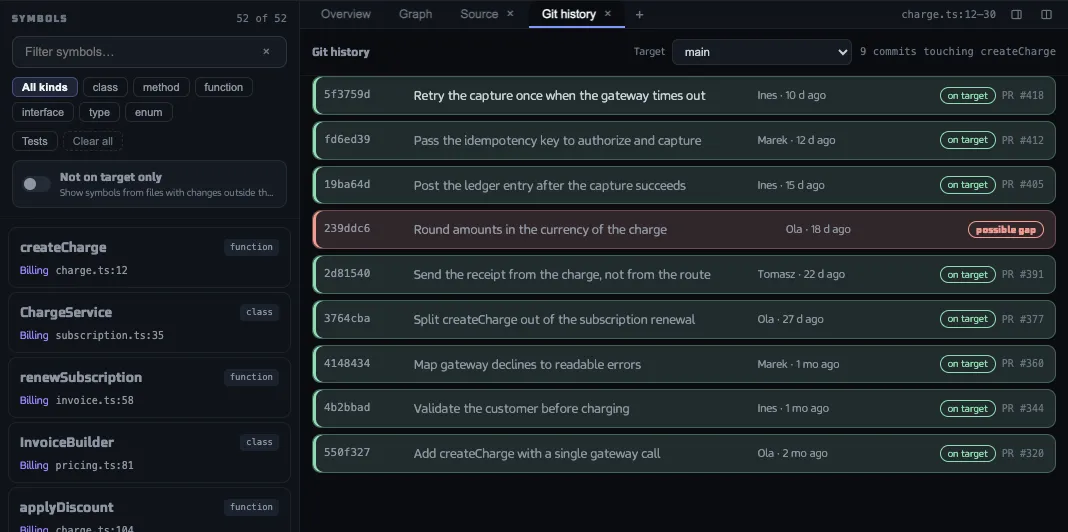The height and width of the screenshot is (532, 1068).
Task: Select the renewSubscription symbol card
Action: point(149,388)
